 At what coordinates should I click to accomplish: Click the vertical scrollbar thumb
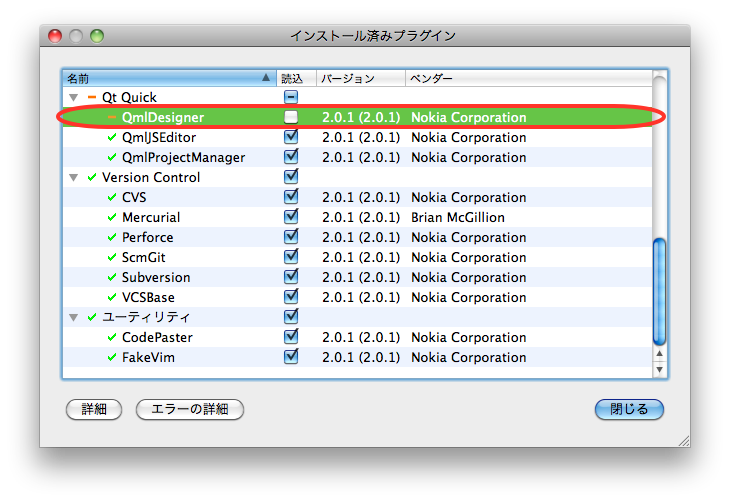tap(659, 290)
